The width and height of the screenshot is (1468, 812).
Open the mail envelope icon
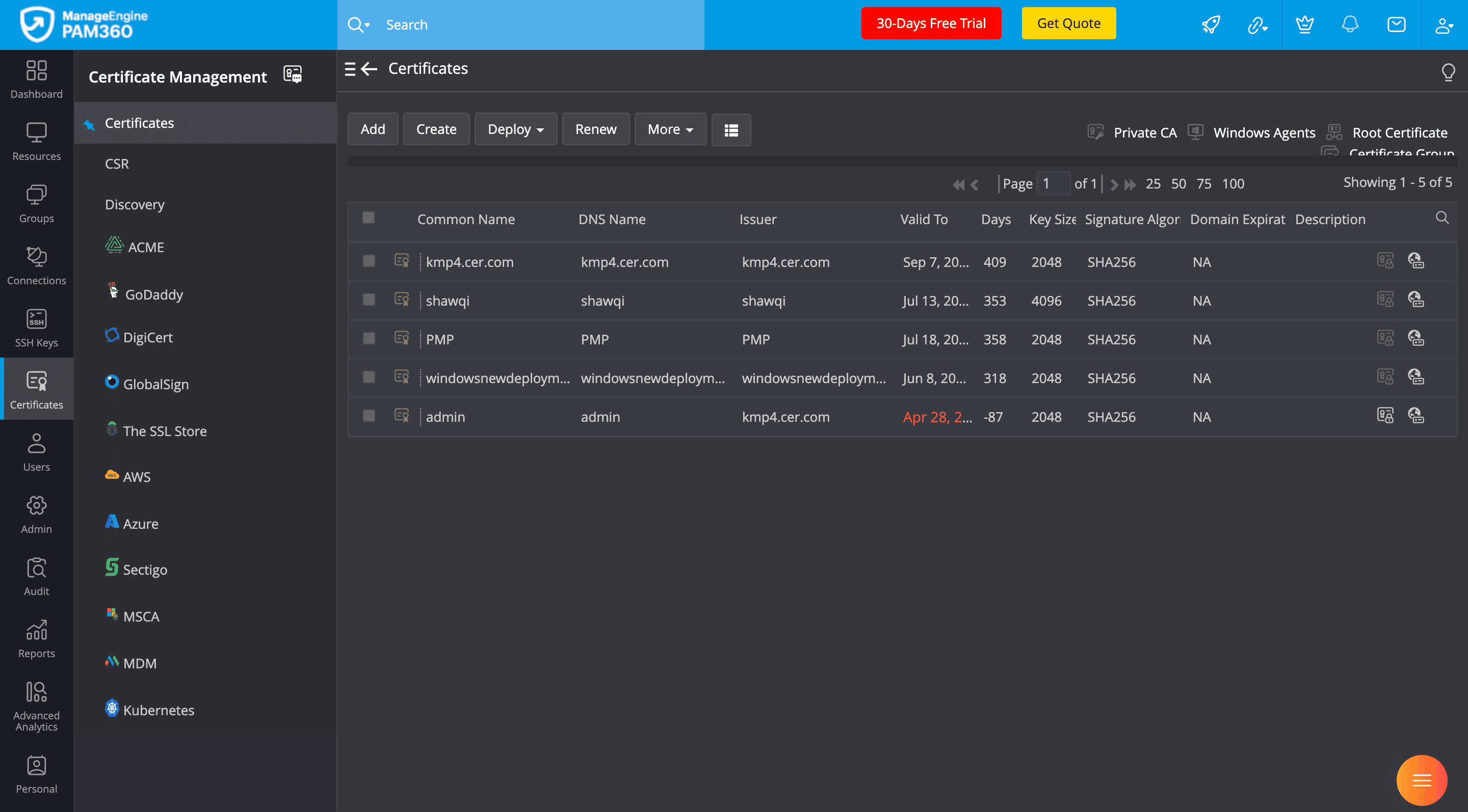[1396, 24]
